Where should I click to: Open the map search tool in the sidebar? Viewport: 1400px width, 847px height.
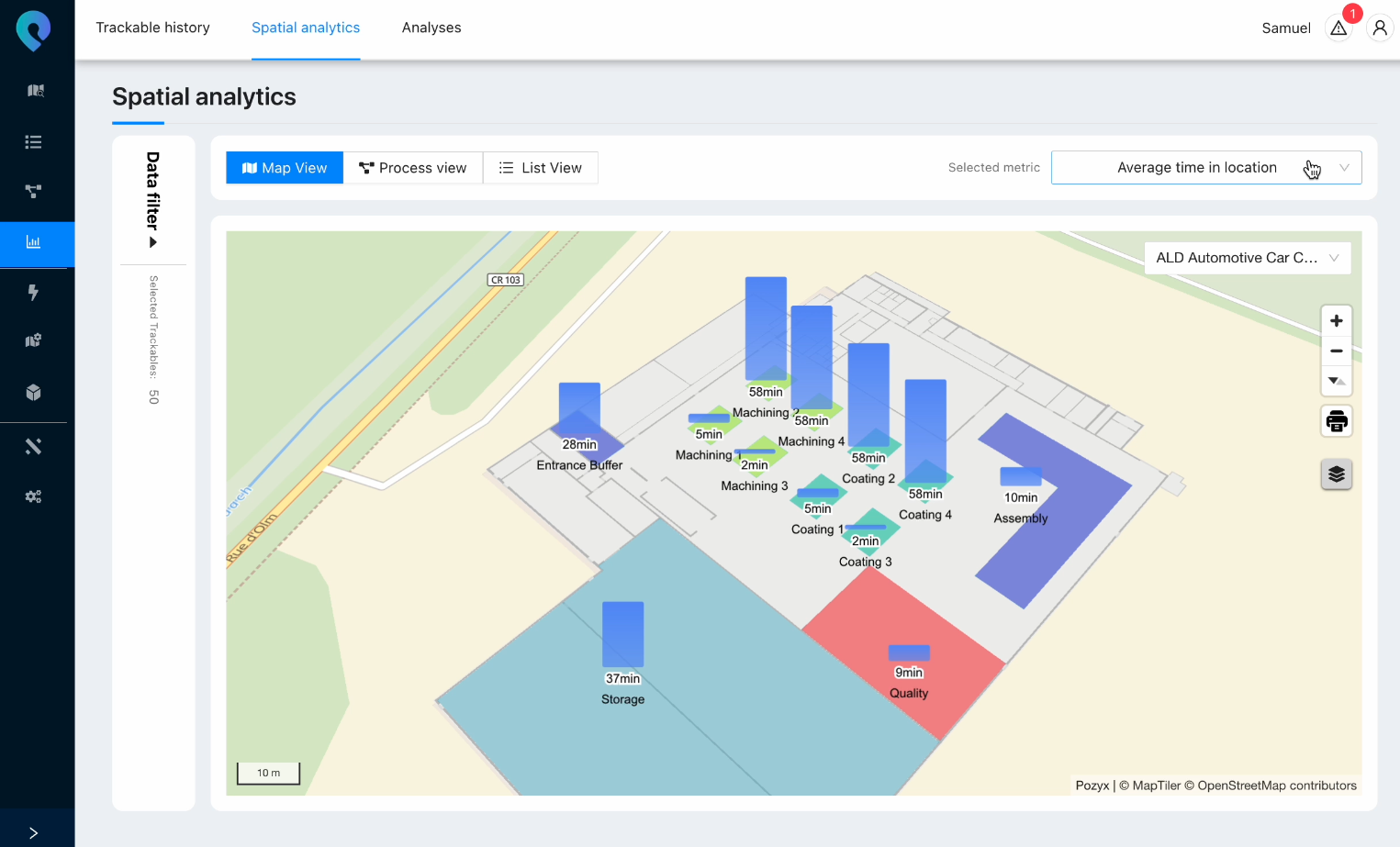tap(34, 90)
